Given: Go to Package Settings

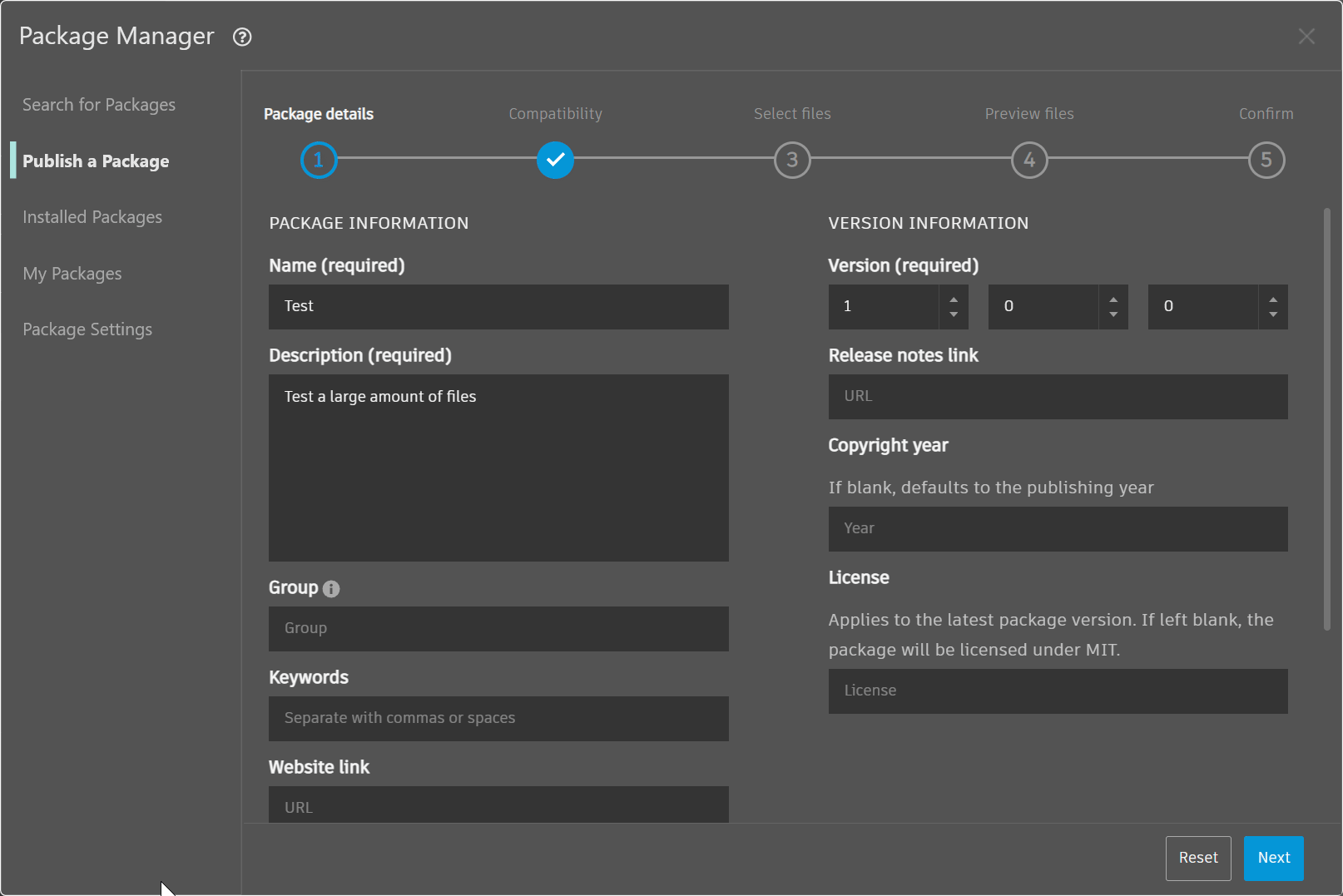Looking at the screenshot, I should 87,329.
